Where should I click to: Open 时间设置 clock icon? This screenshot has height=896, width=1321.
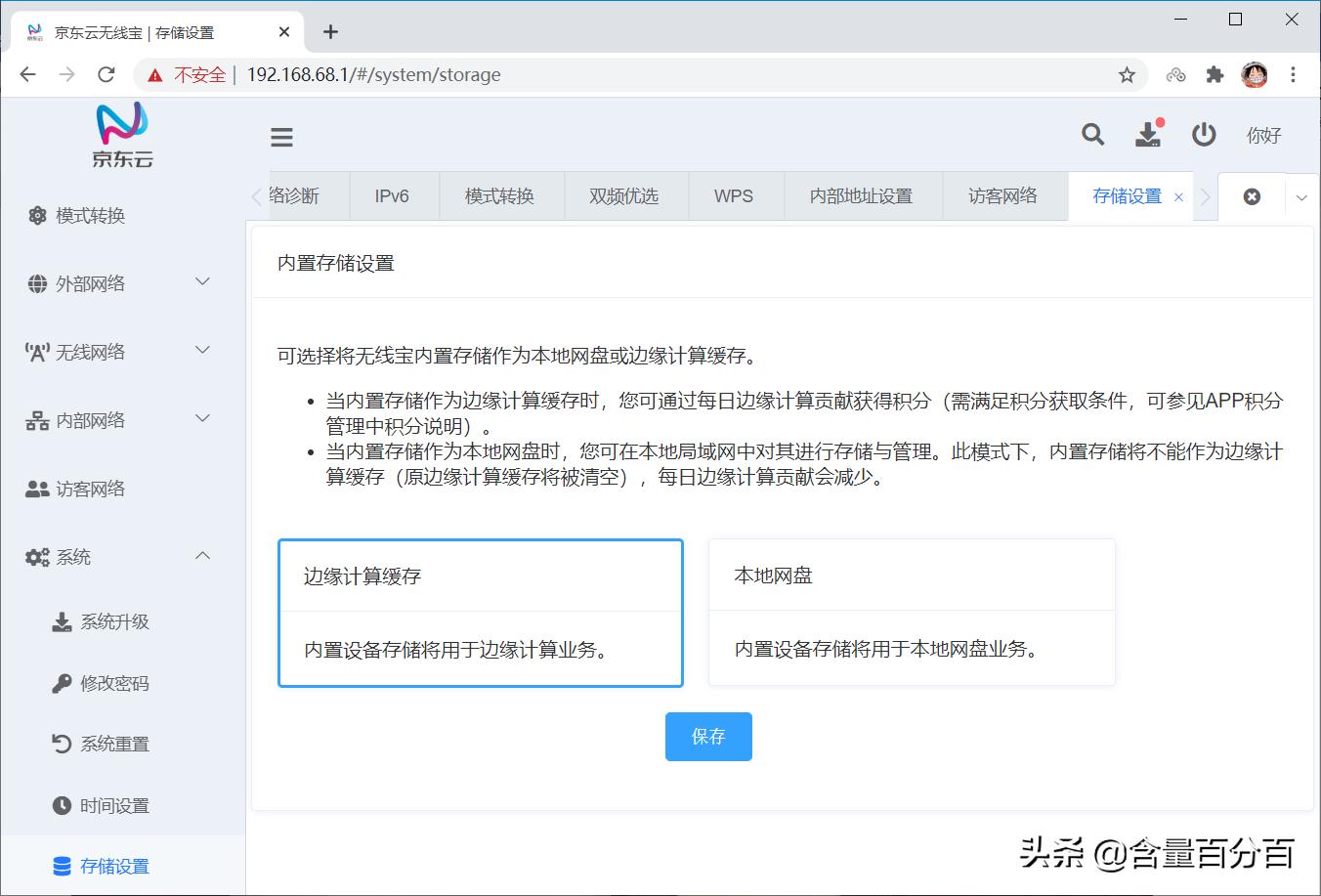(110, 805)
